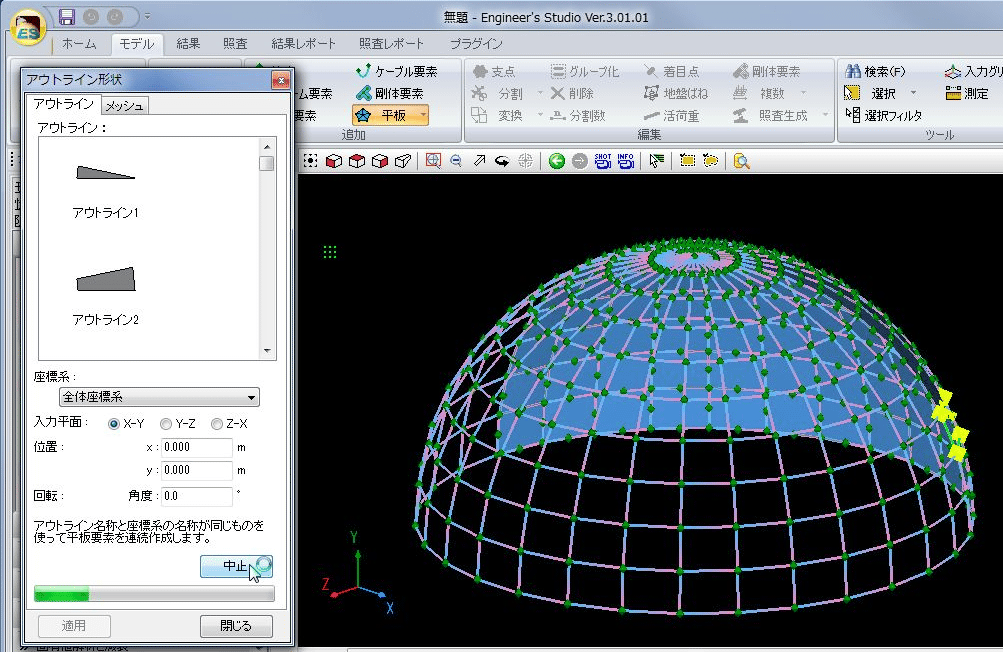This screenshot has width=1003, height=652.
Task: Select the X-Y input plane radio button
Action: [x=114, y=424]
